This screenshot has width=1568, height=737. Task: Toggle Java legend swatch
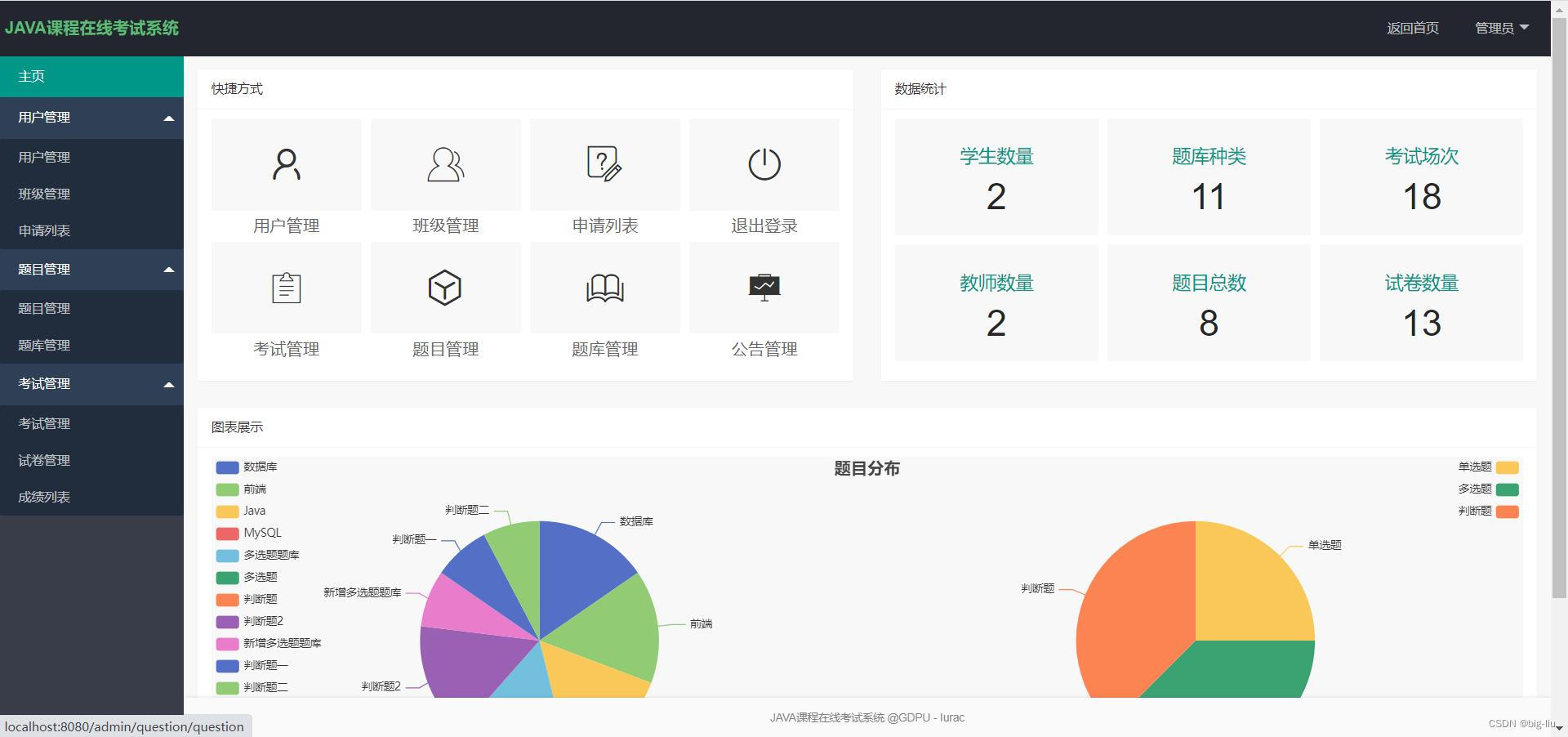click(x=227, y=511)
